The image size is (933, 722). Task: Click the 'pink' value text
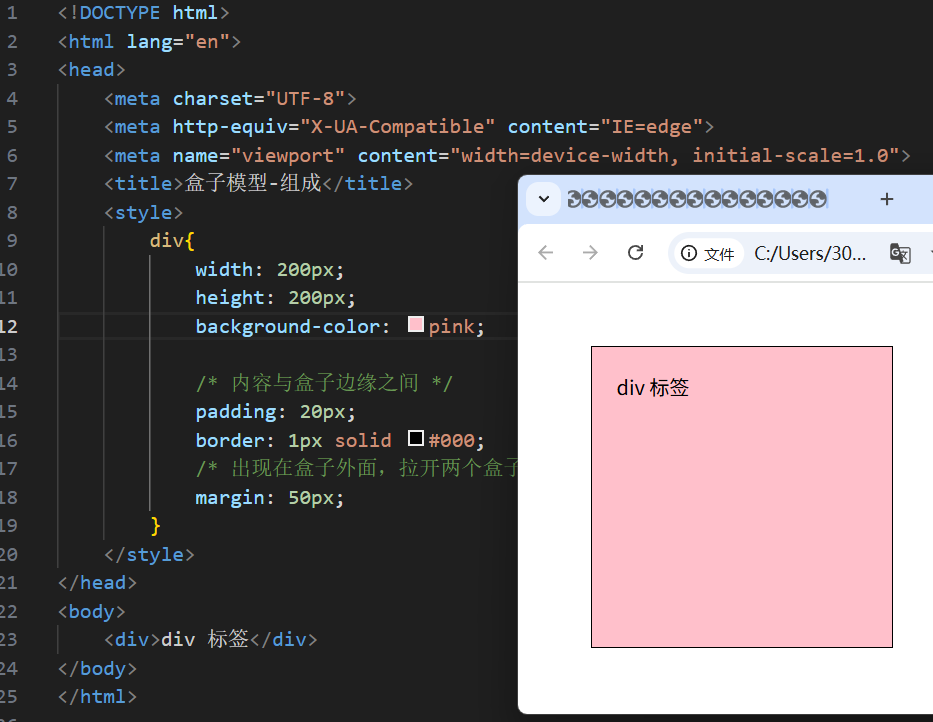(x=452, y=326)
